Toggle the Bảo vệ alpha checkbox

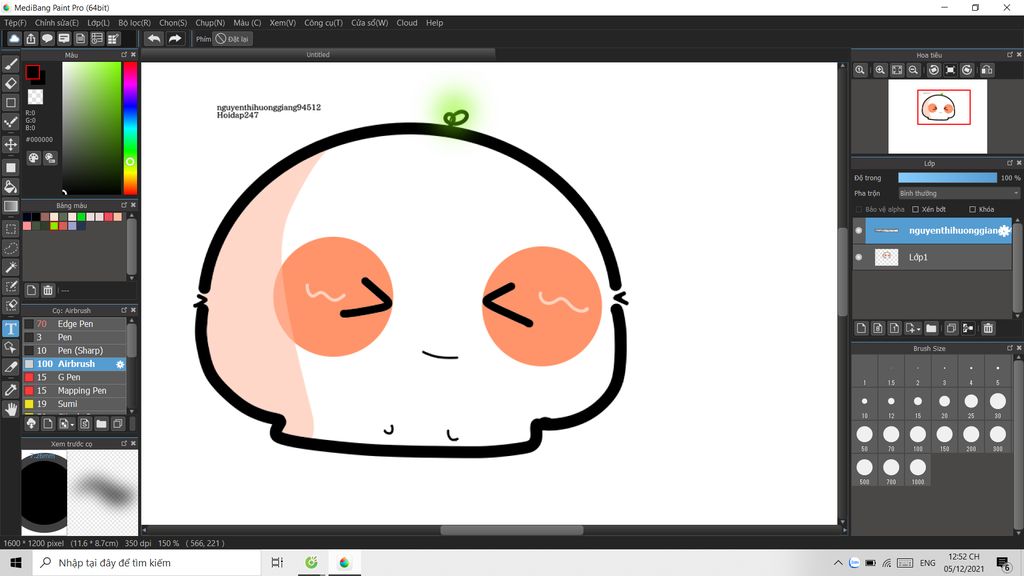[x=859, y=210]
